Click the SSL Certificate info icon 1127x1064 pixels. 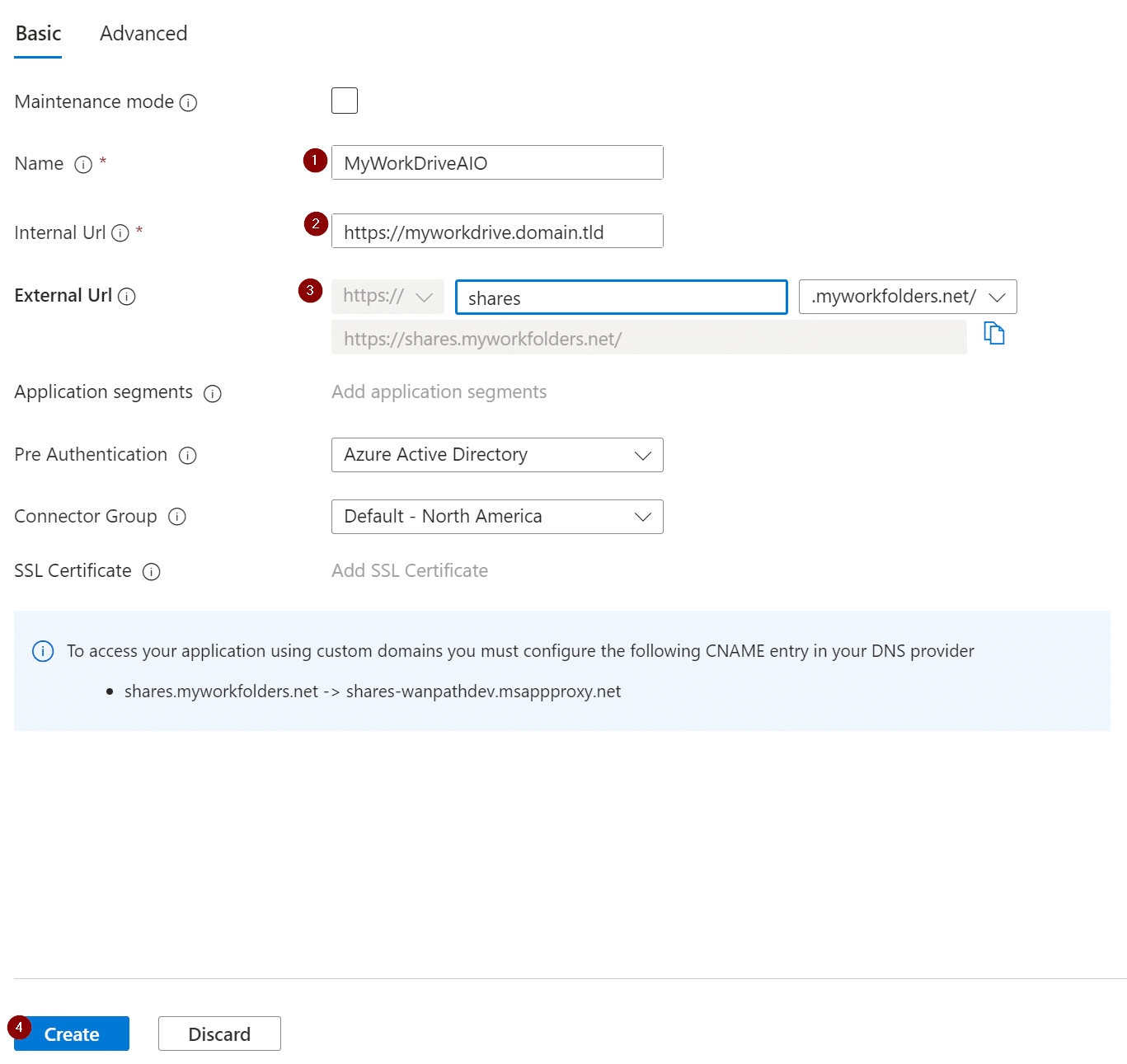coord(152,572)
